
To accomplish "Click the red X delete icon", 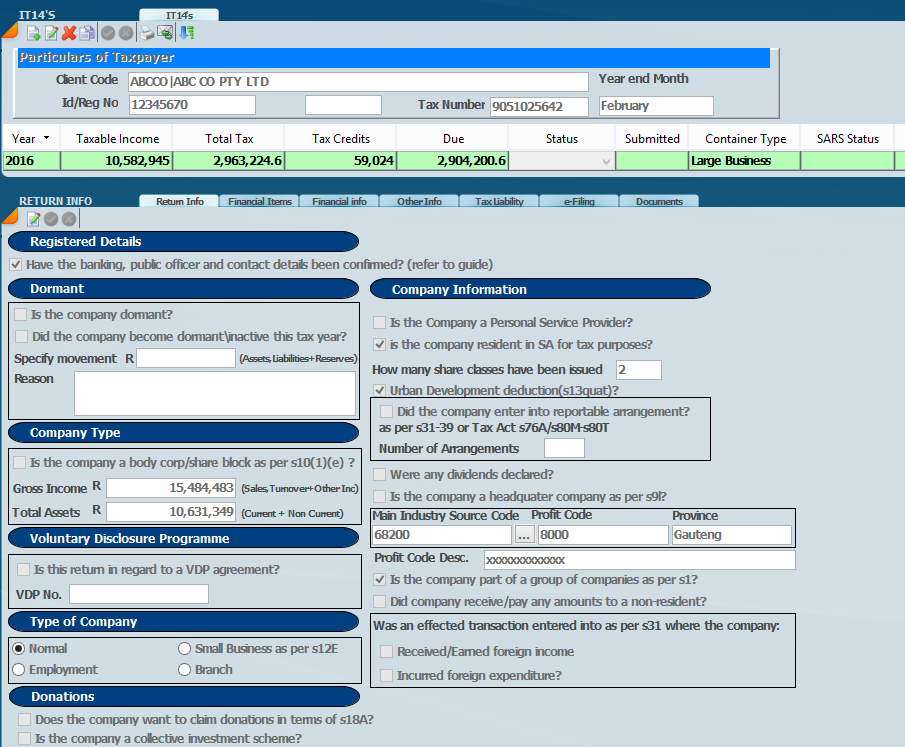I will [69, 33].
